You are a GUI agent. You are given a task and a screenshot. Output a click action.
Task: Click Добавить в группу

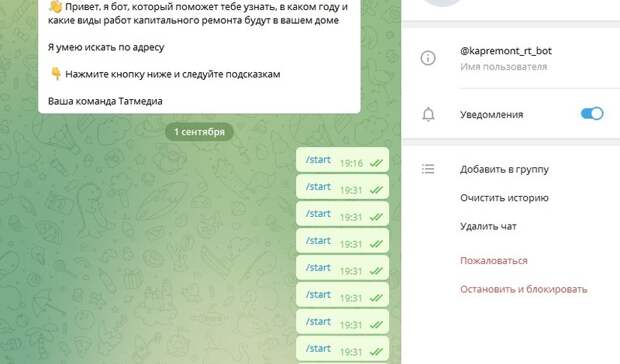[504, 170]
